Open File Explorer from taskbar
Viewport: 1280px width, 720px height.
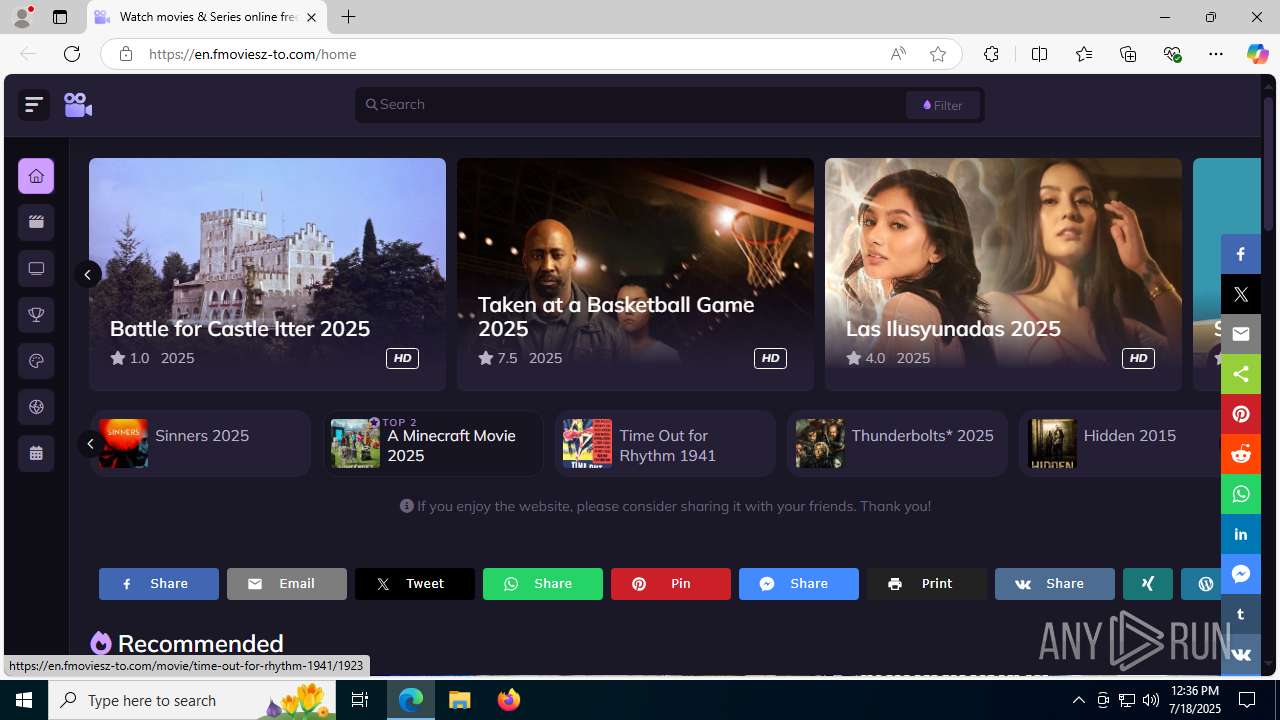tap(460, 700)
